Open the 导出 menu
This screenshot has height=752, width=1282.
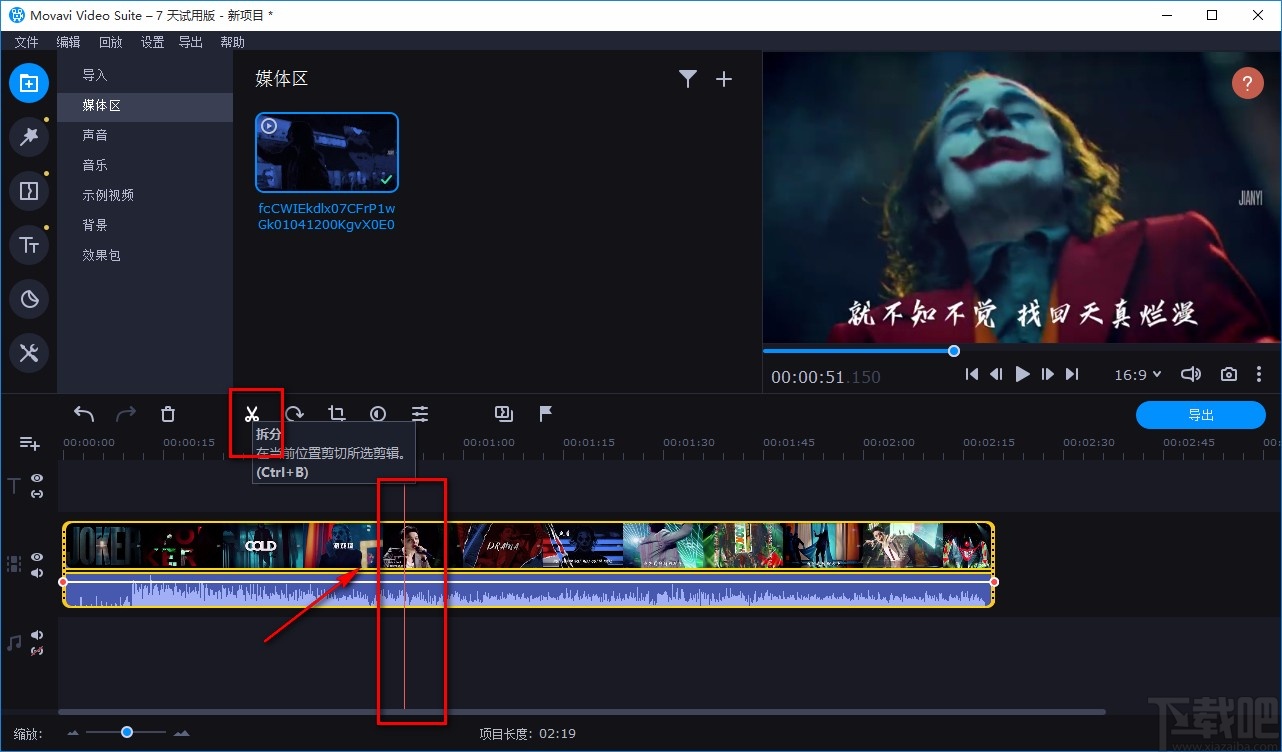[190, 42]
